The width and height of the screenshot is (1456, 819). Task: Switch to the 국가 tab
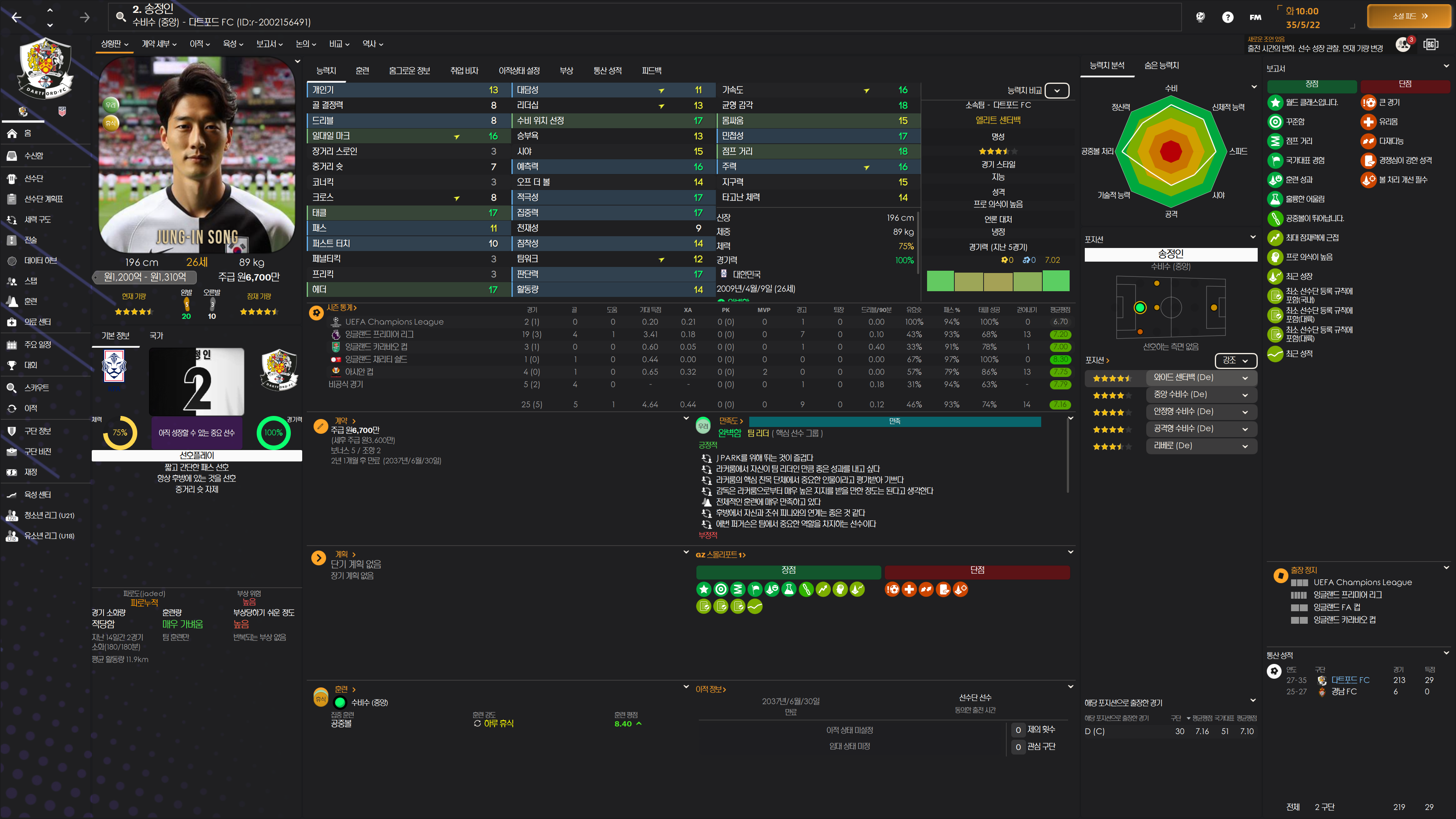click(156, 336)
